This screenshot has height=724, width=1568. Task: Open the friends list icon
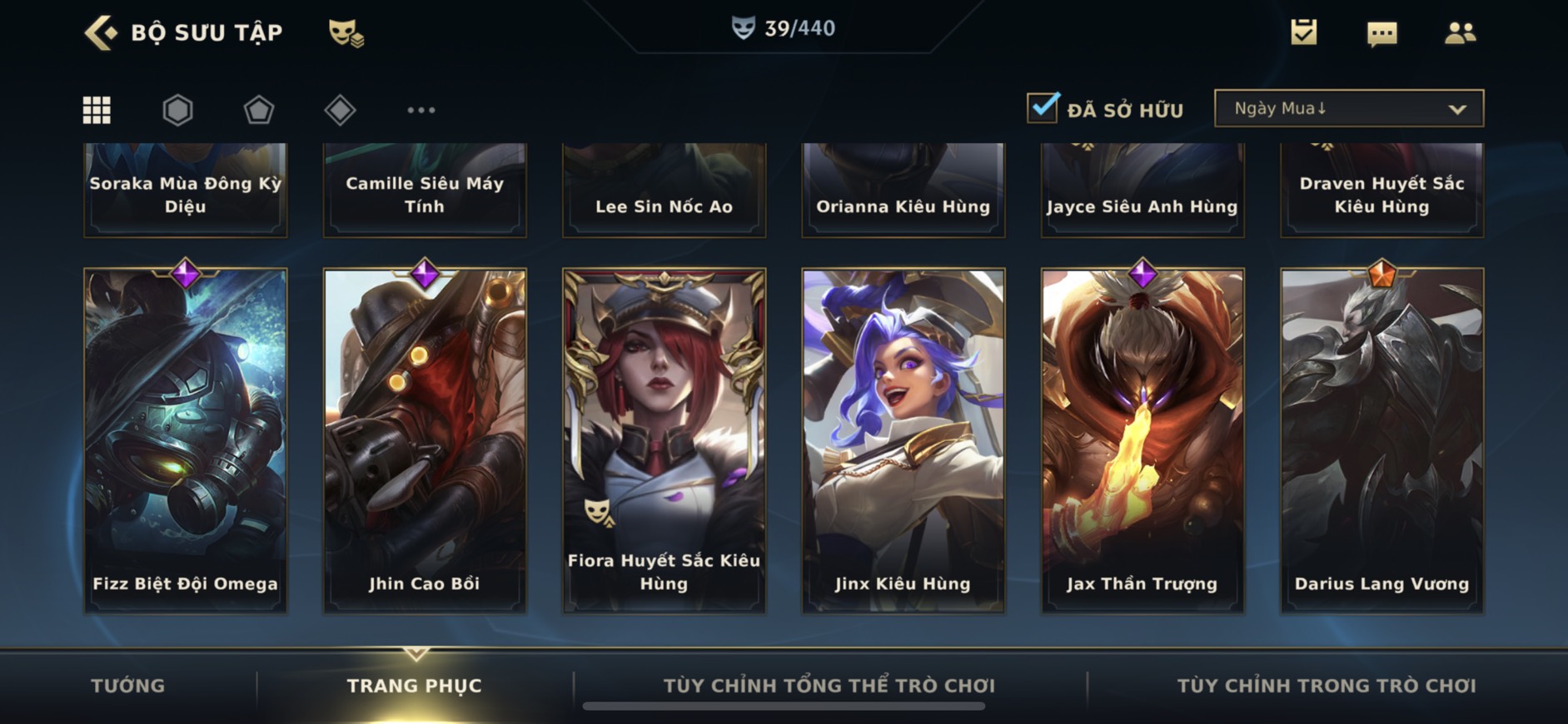coord(1460,32)
